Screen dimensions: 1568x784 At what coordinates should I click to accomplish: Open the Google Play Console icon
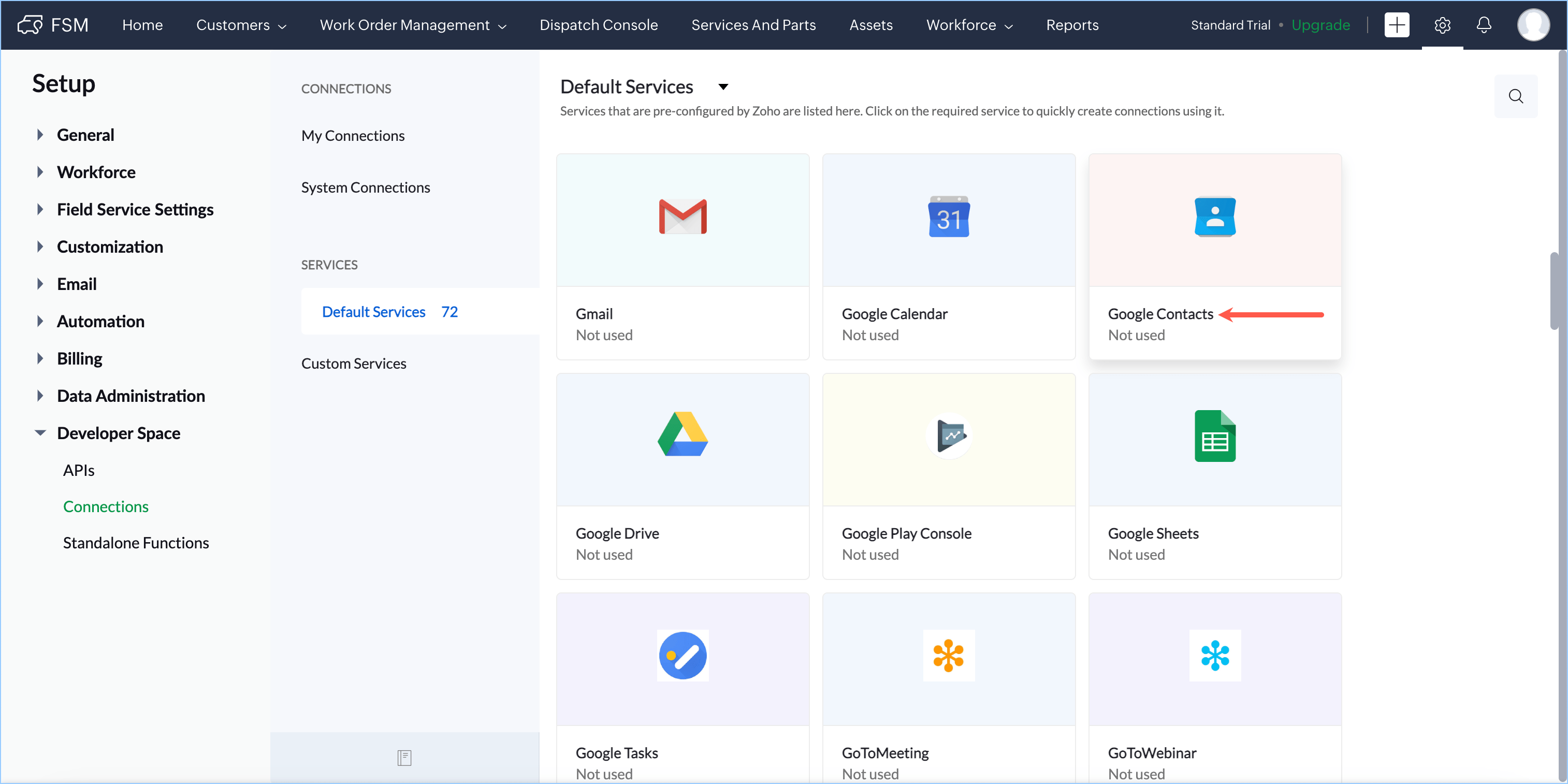coord(948,436)
